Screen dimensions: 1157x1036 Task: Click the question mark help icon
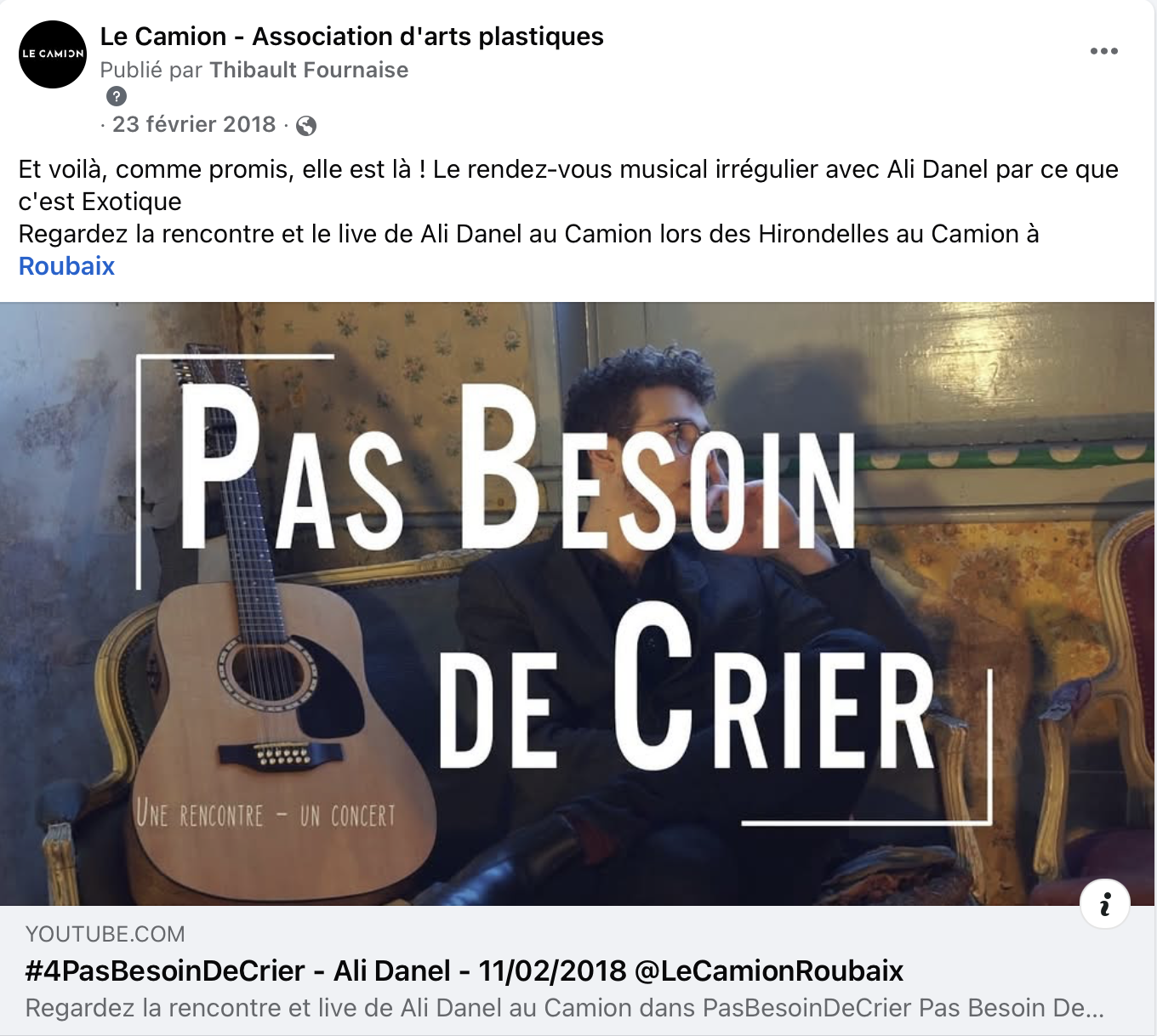click(117, 96)
